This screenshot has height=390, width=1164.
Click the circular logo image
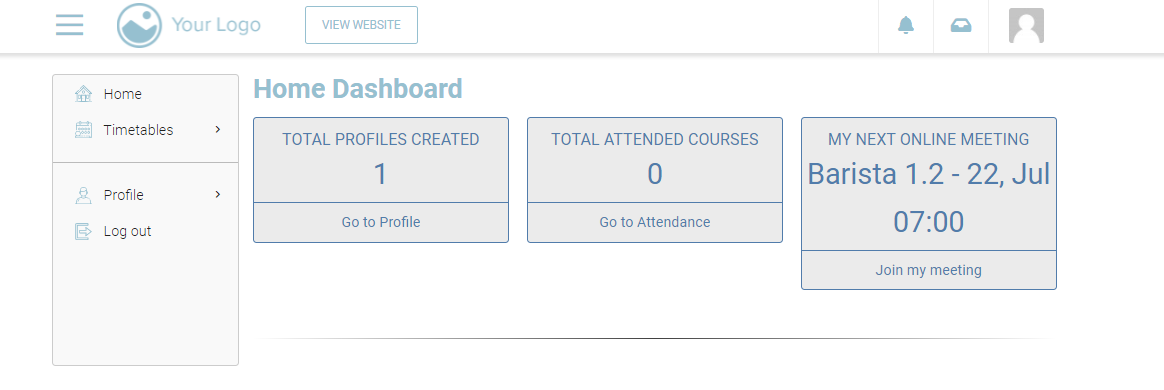point(140,25)
